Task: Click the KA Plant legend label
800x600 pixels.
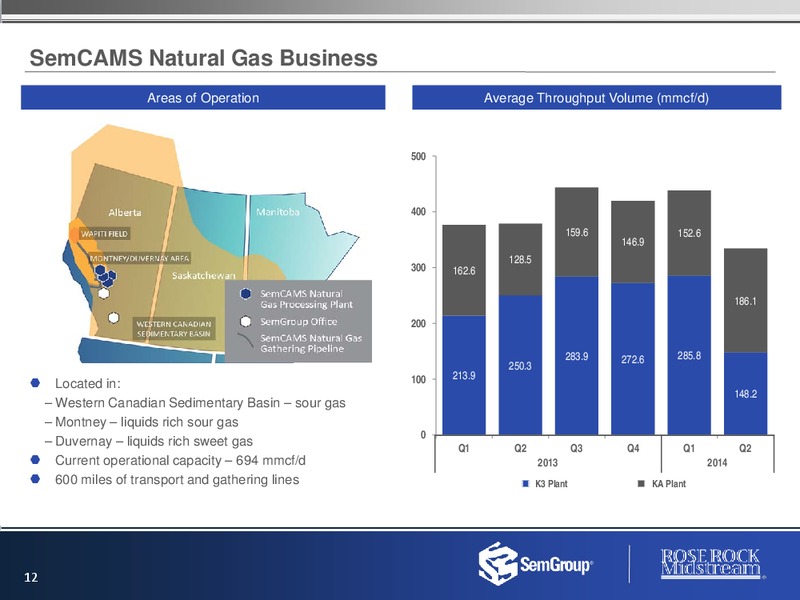Action: click(x=668, y=484)
